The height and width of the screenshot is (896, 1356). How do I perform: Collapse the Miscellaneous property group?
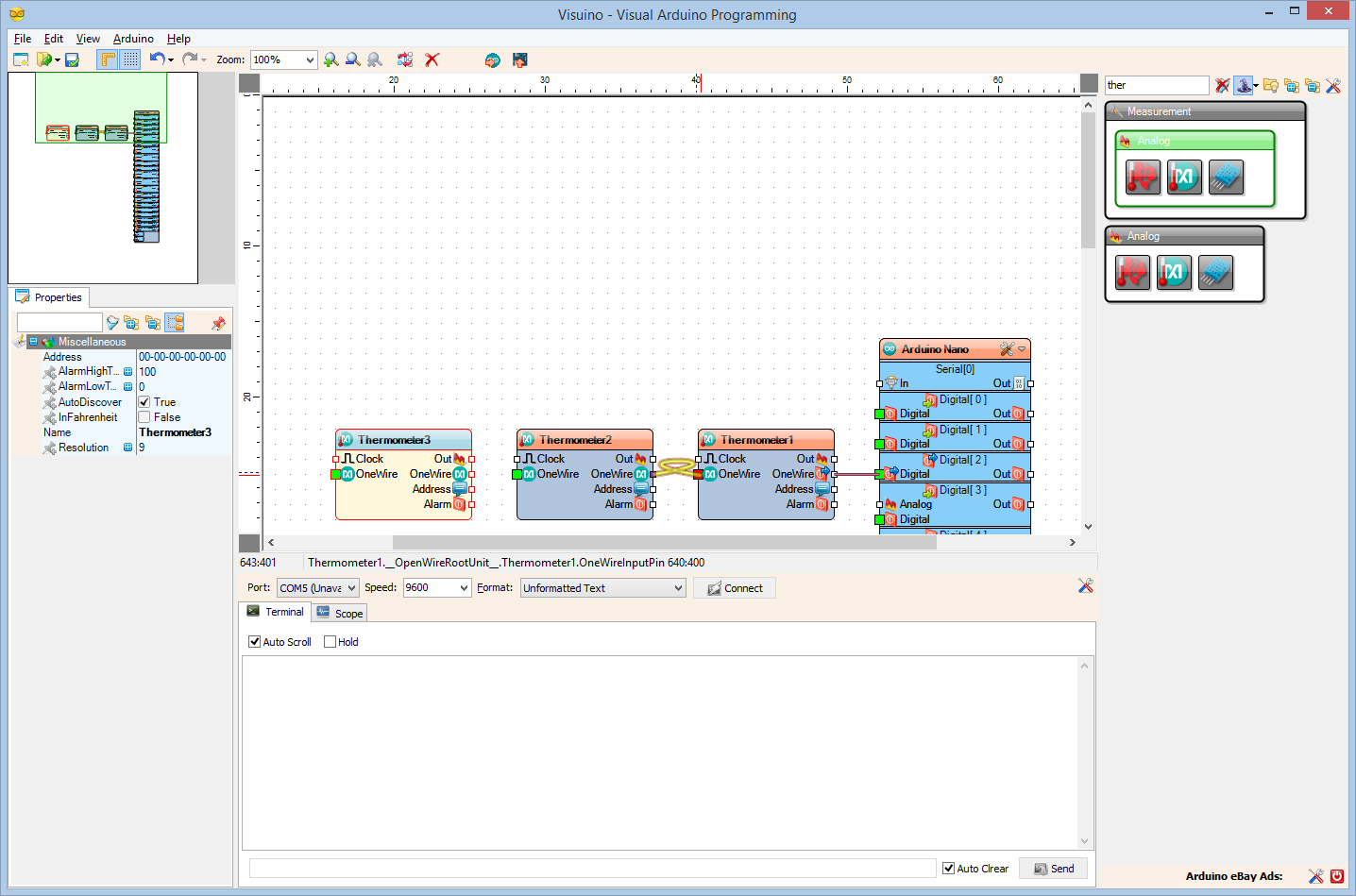tap(33, 342)
